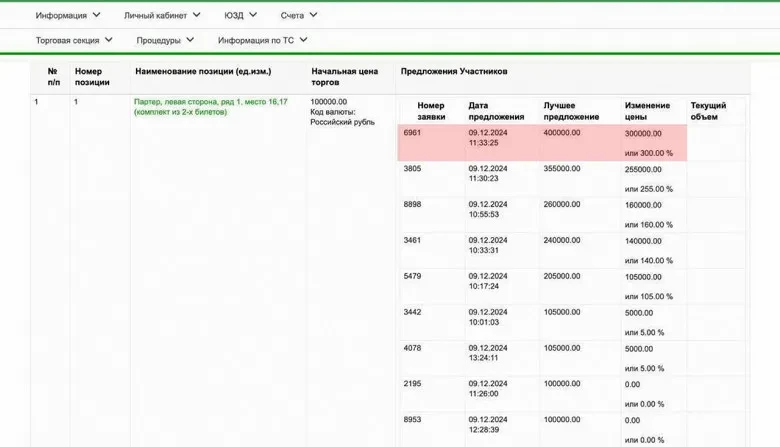This screenshot has width=780, height=447.
Task: Click the Изменение цены column header
Action: (x=649, y=110)
